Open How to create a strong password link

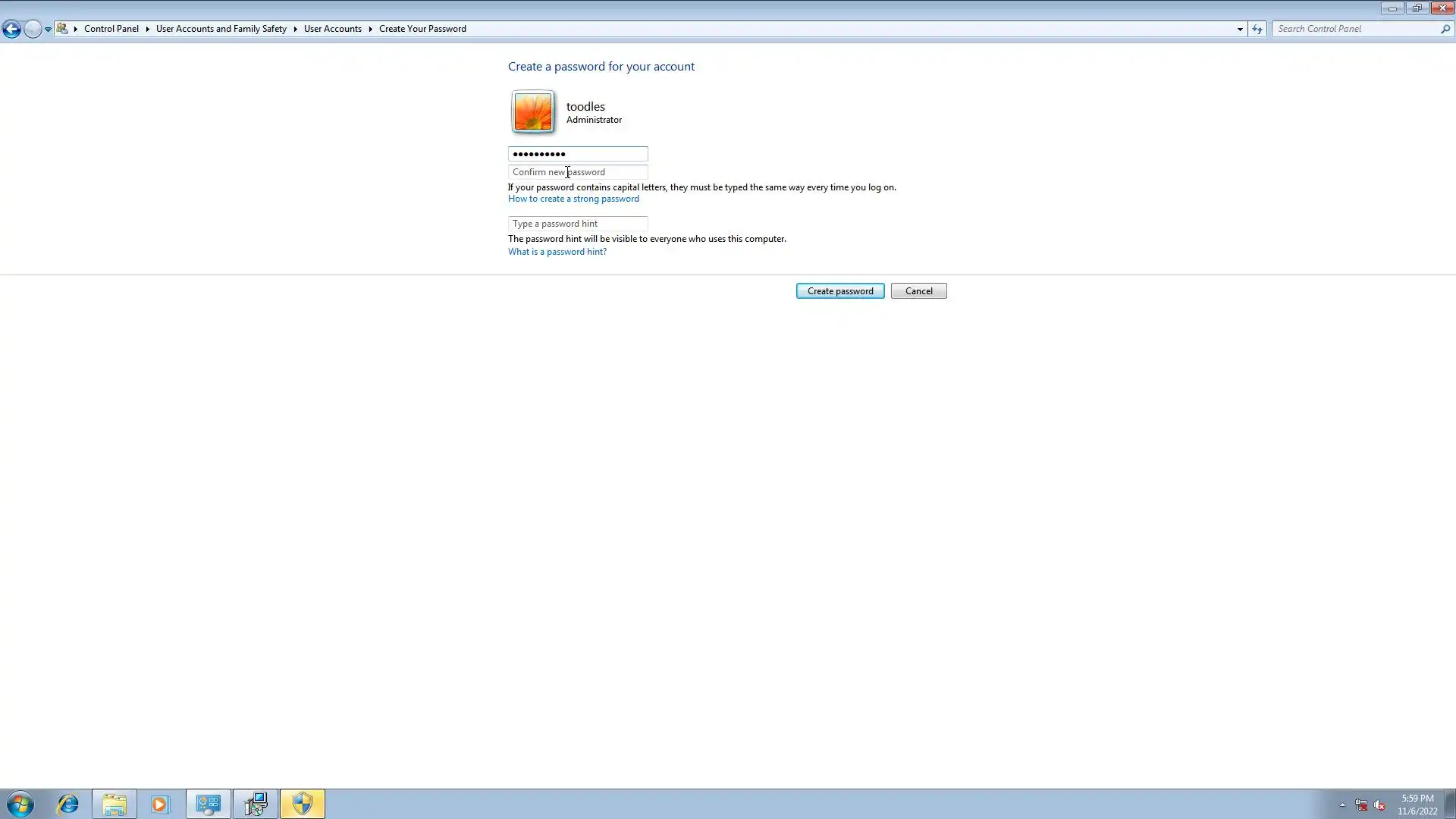coord(573,199)
